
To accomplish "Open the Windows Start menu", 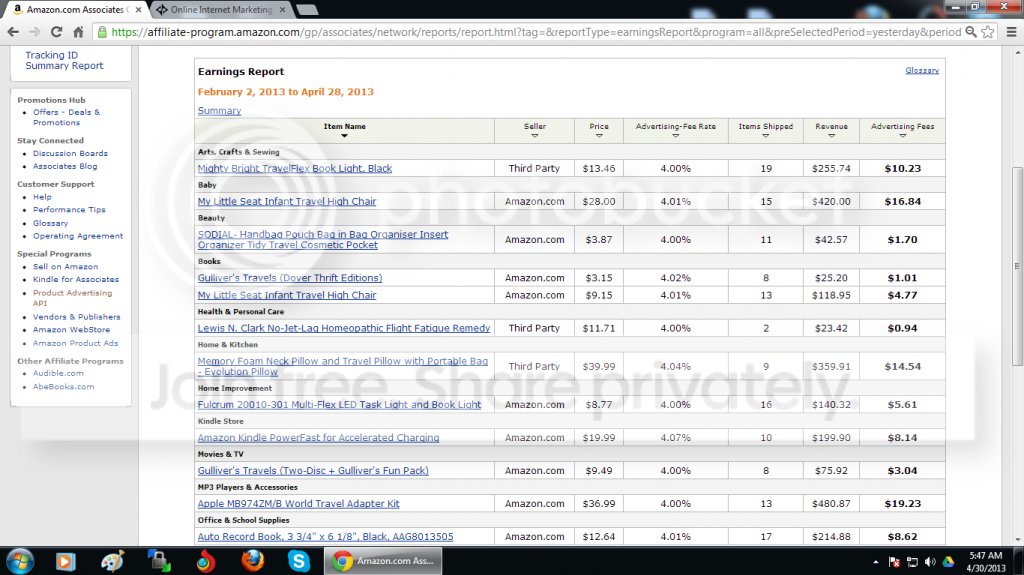I will 20,561.
